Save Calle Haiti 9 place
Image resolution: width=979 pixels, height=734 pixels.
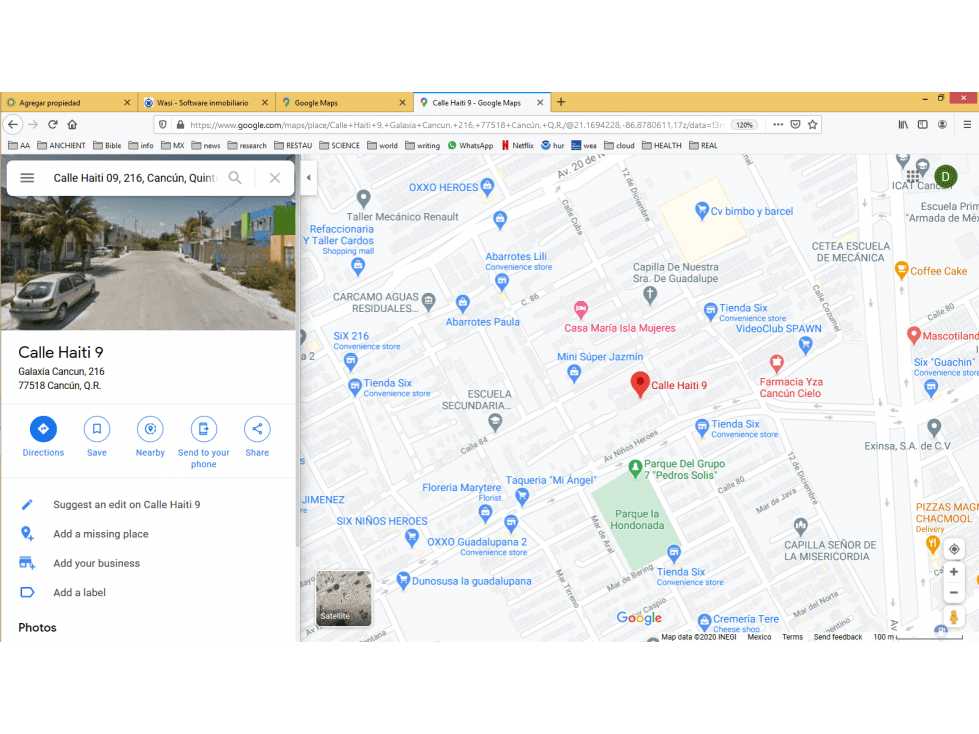click(x=97, y=429)
